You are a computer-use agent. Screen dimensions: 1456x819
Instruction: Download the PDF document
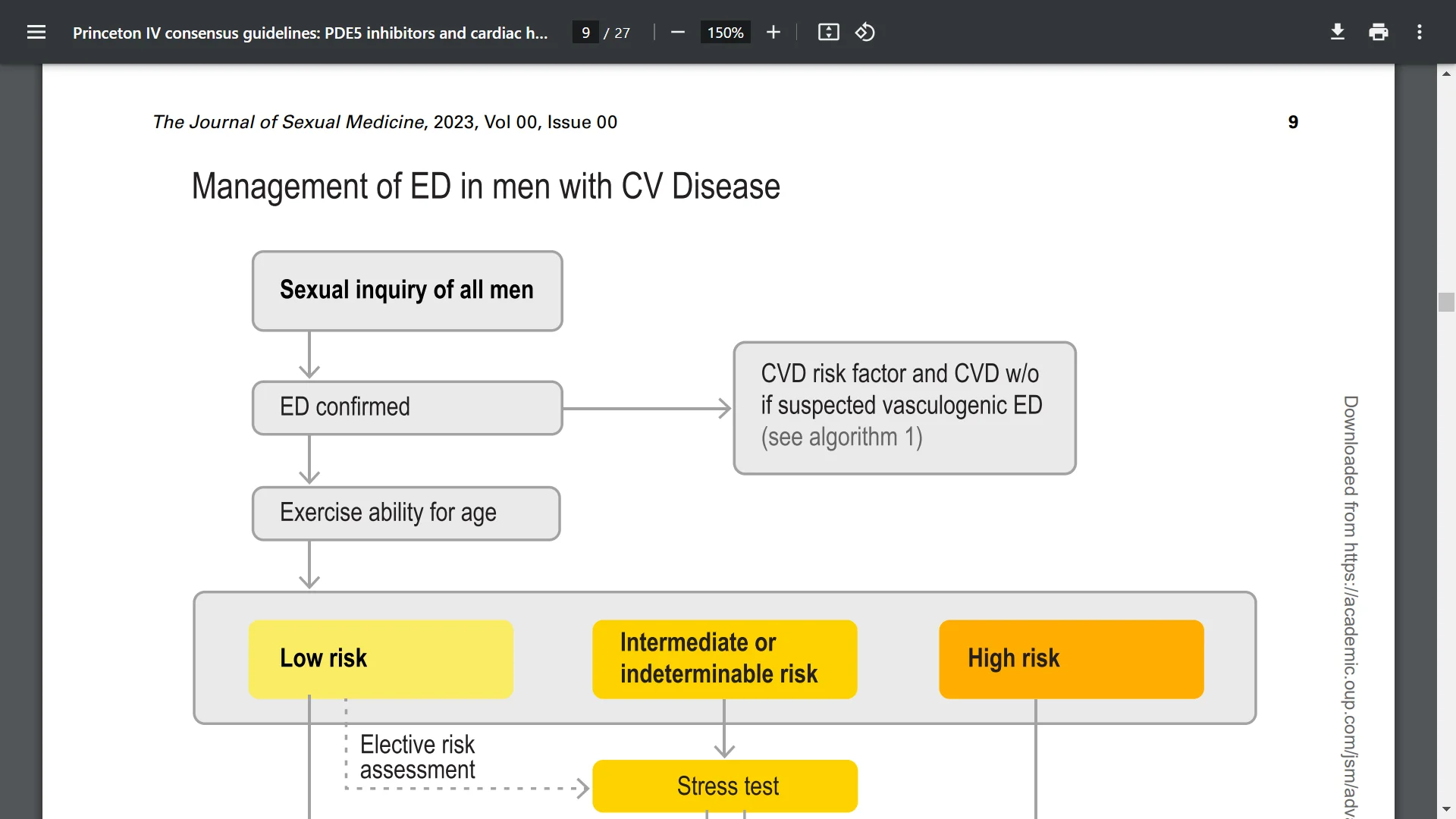(1337, 32)
